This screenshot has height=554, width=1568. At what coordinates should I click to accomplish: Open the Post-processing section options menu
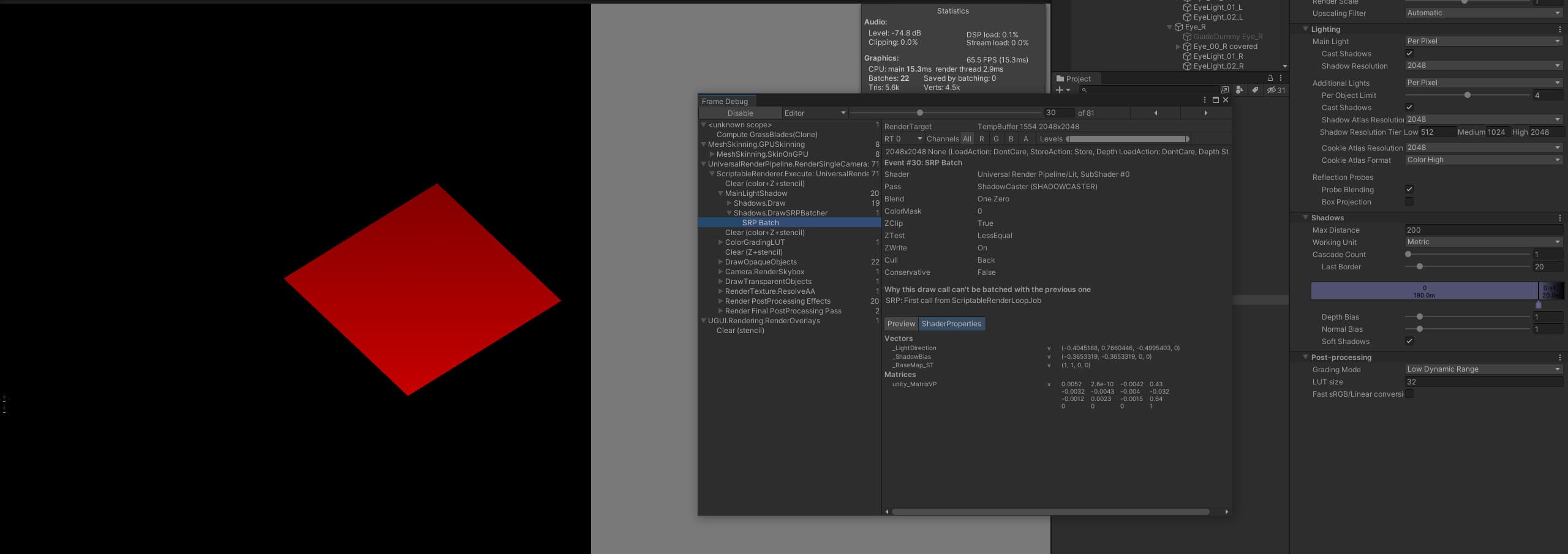coord(1559,357)
